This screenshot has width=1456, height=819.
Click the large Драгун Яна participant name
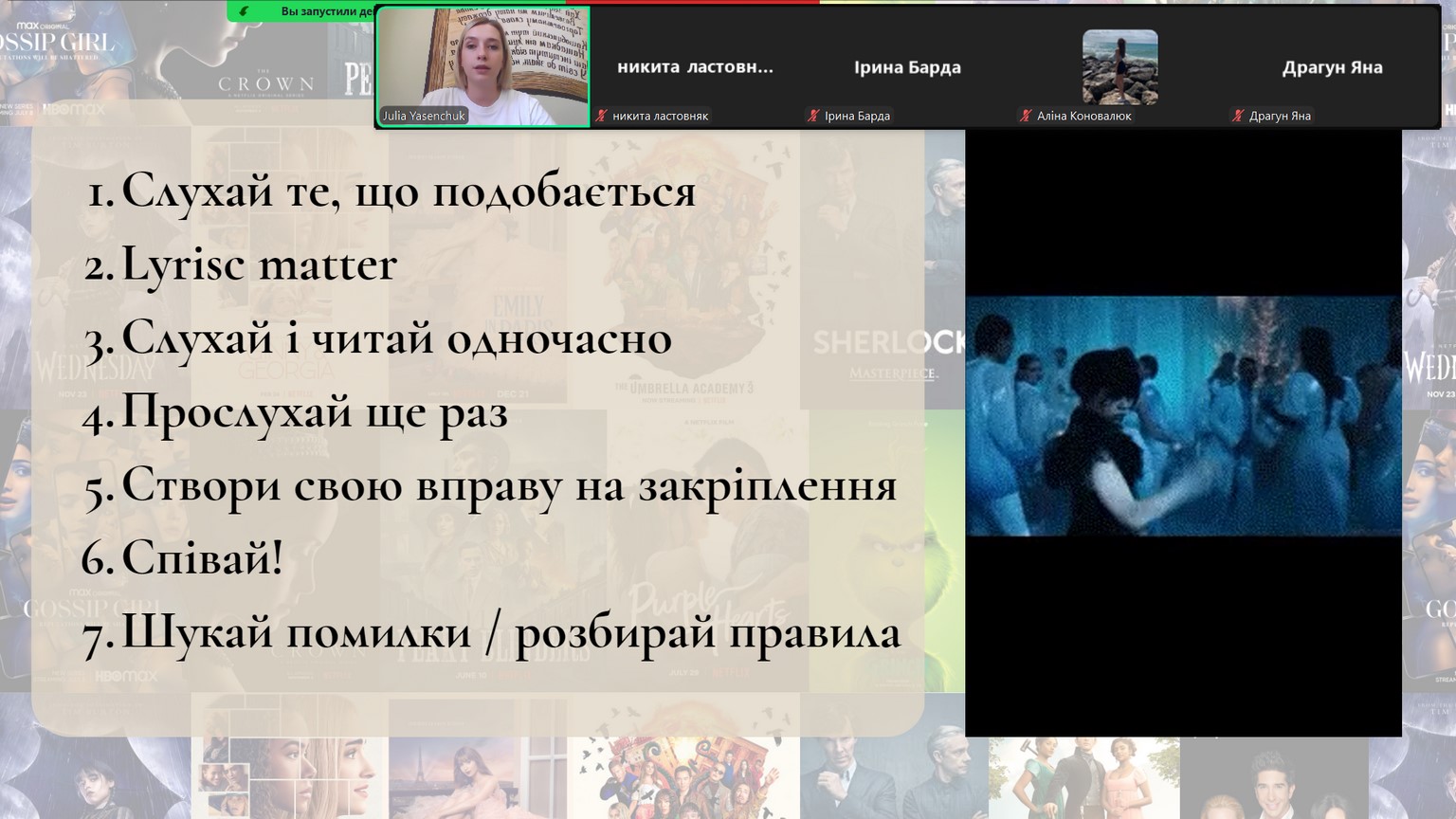coord(1332,67)
